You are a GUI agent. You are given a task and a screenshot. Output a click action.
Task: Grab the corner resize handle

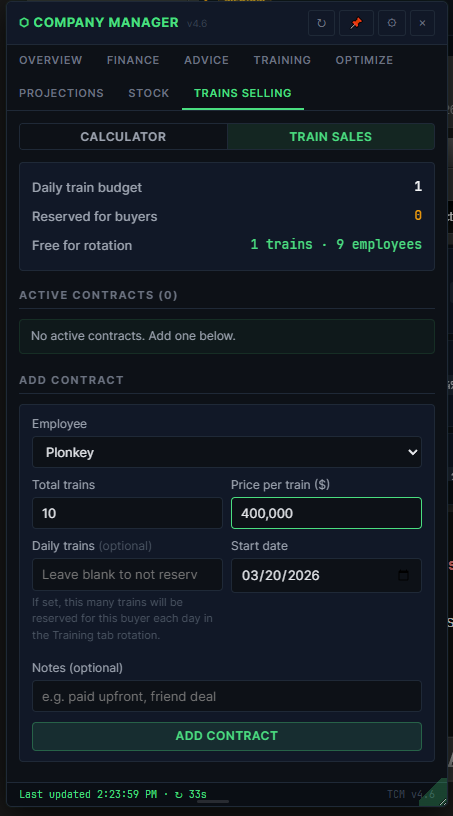(442, 799)
